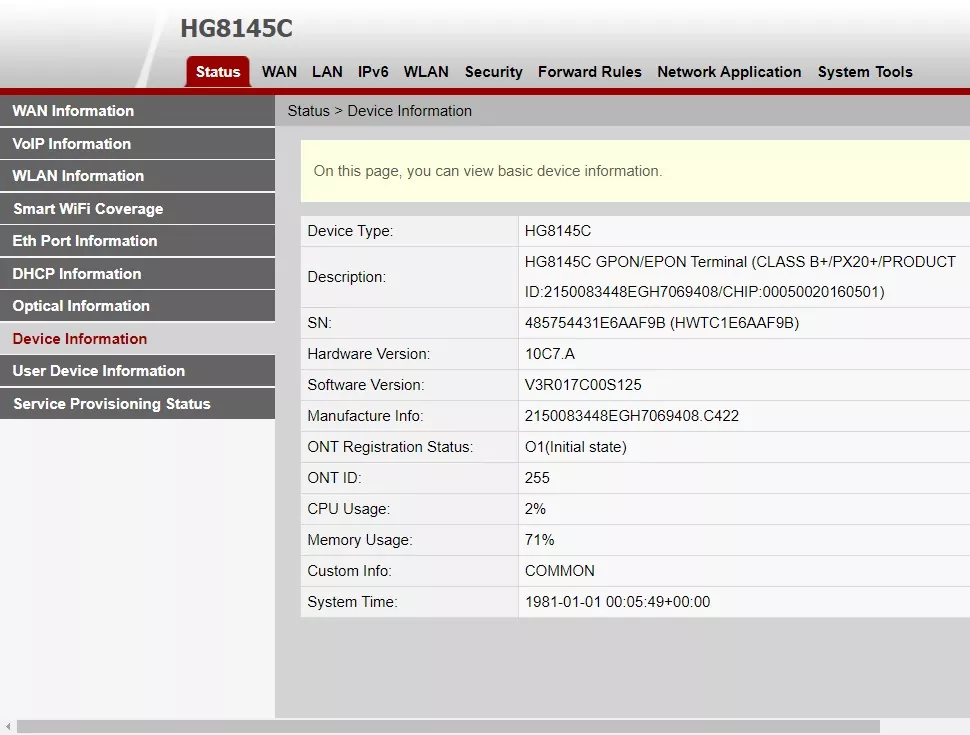Select Device Information sidebar item
Viewport: 970px width, 735px height.
pos(80,339)
